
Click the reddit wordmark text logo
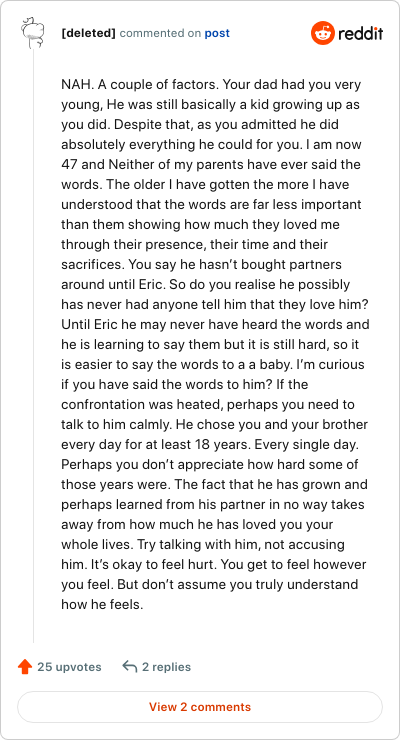[360, 34]
